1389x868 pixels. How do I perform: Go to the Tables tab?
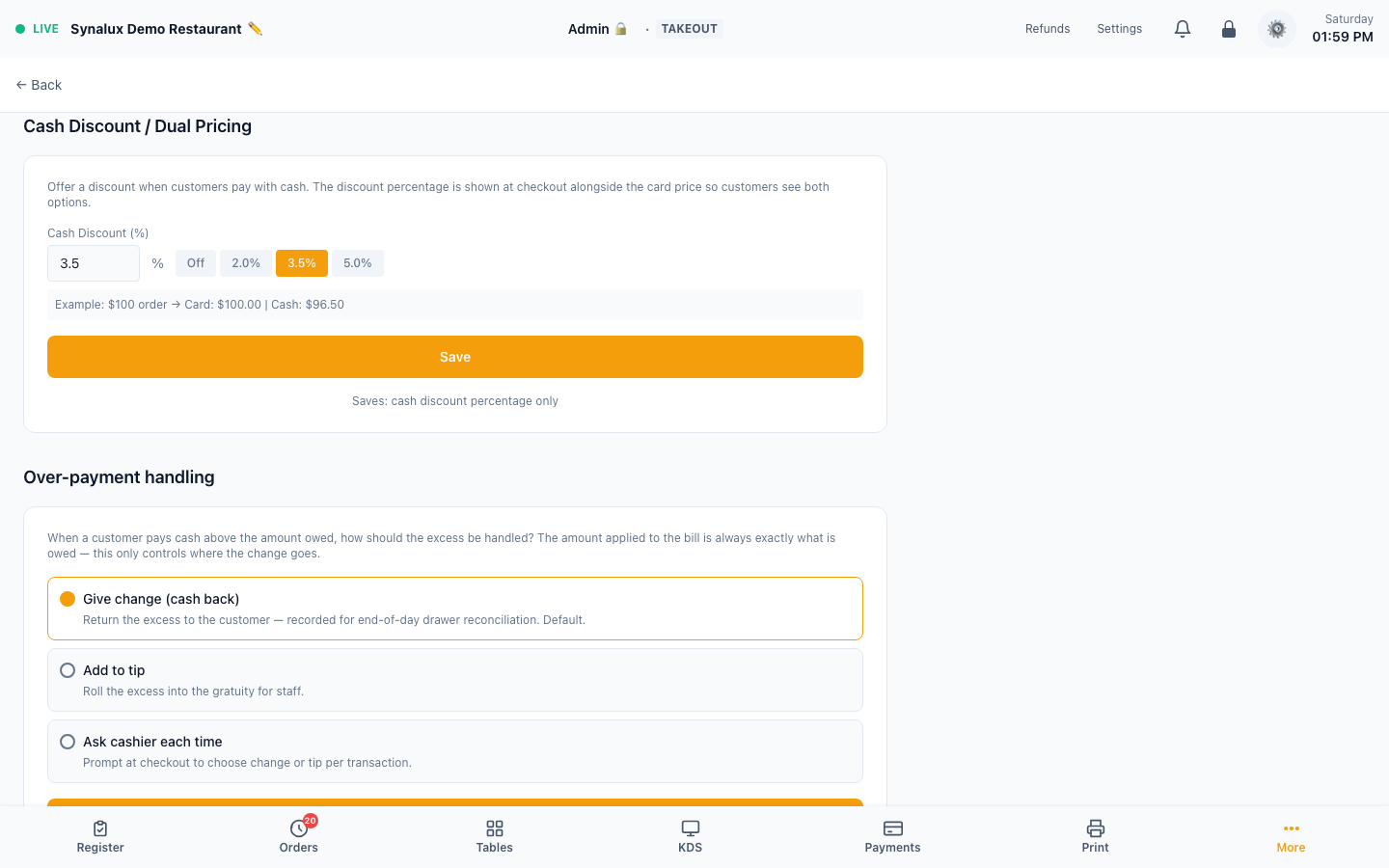click(495, 836)
